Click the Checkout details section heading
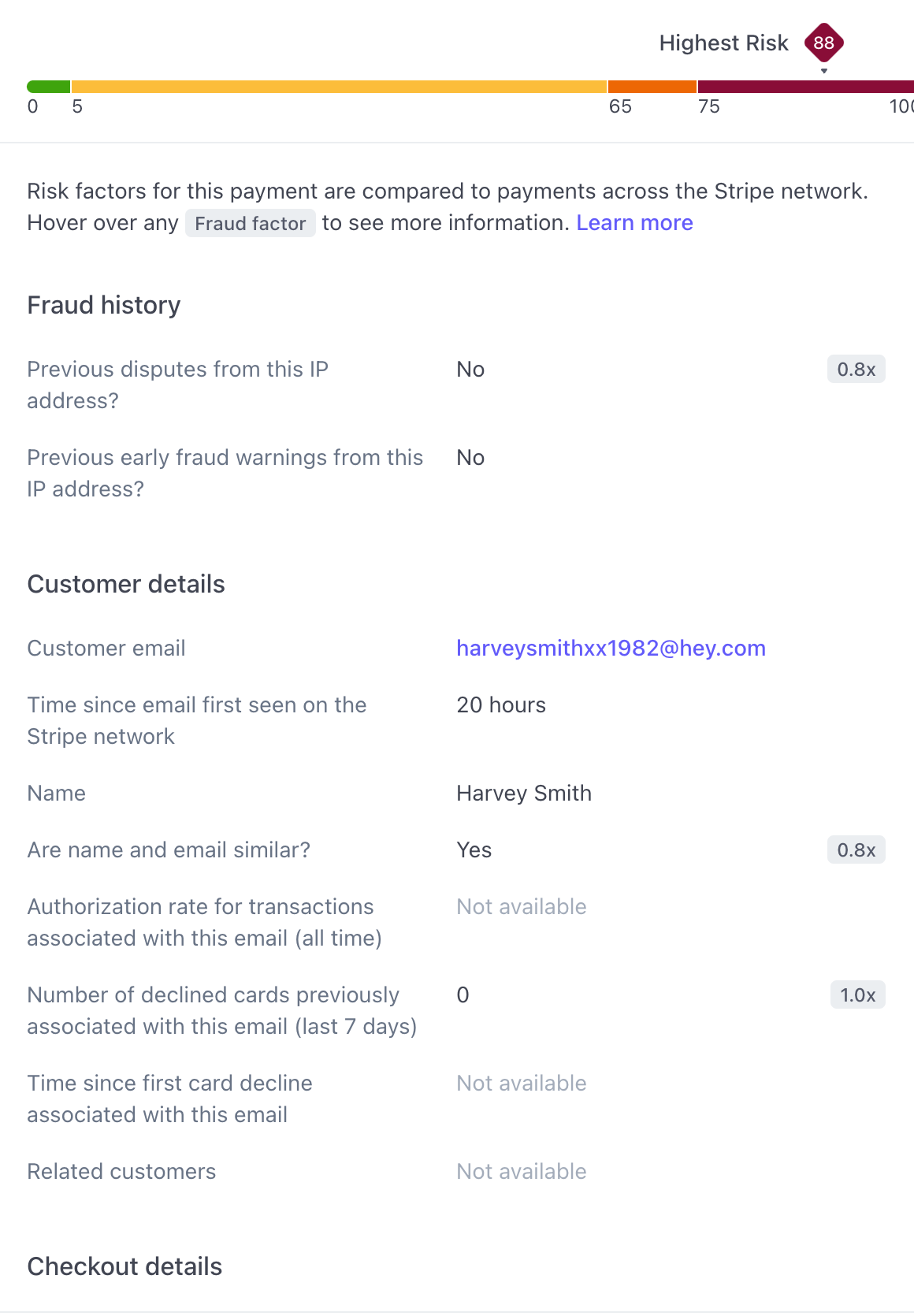Image resolution: width=914 pixels, height=1316 pixels. tap(124, 1266)
